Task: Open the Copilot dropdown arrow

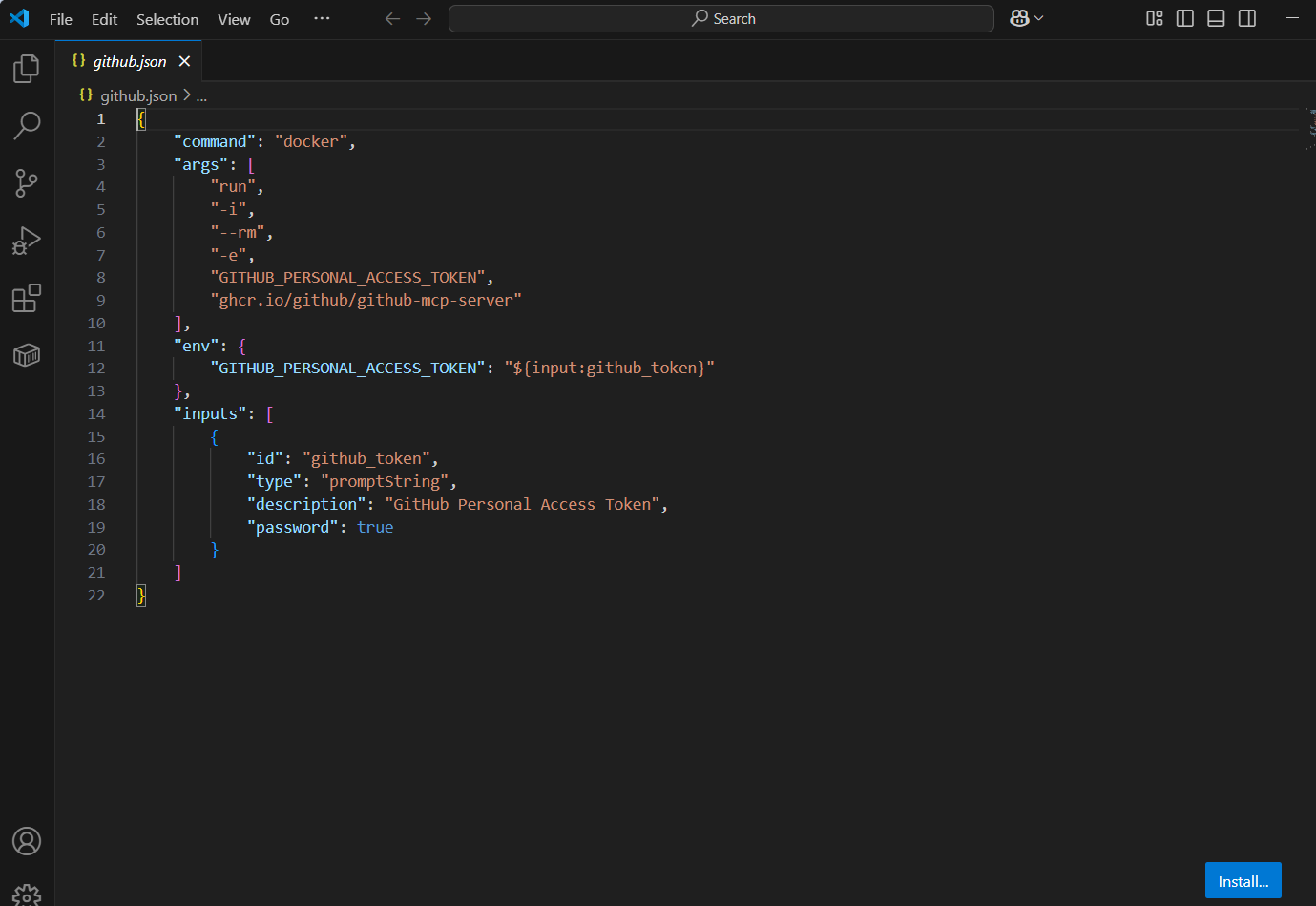Action: click(1039, 18)
